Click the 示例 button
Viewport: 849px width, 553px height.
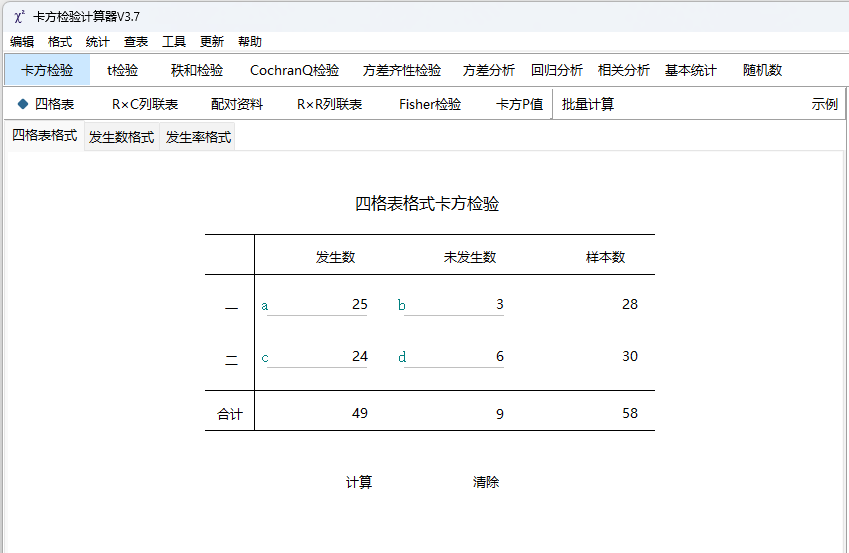coord(825,104)
